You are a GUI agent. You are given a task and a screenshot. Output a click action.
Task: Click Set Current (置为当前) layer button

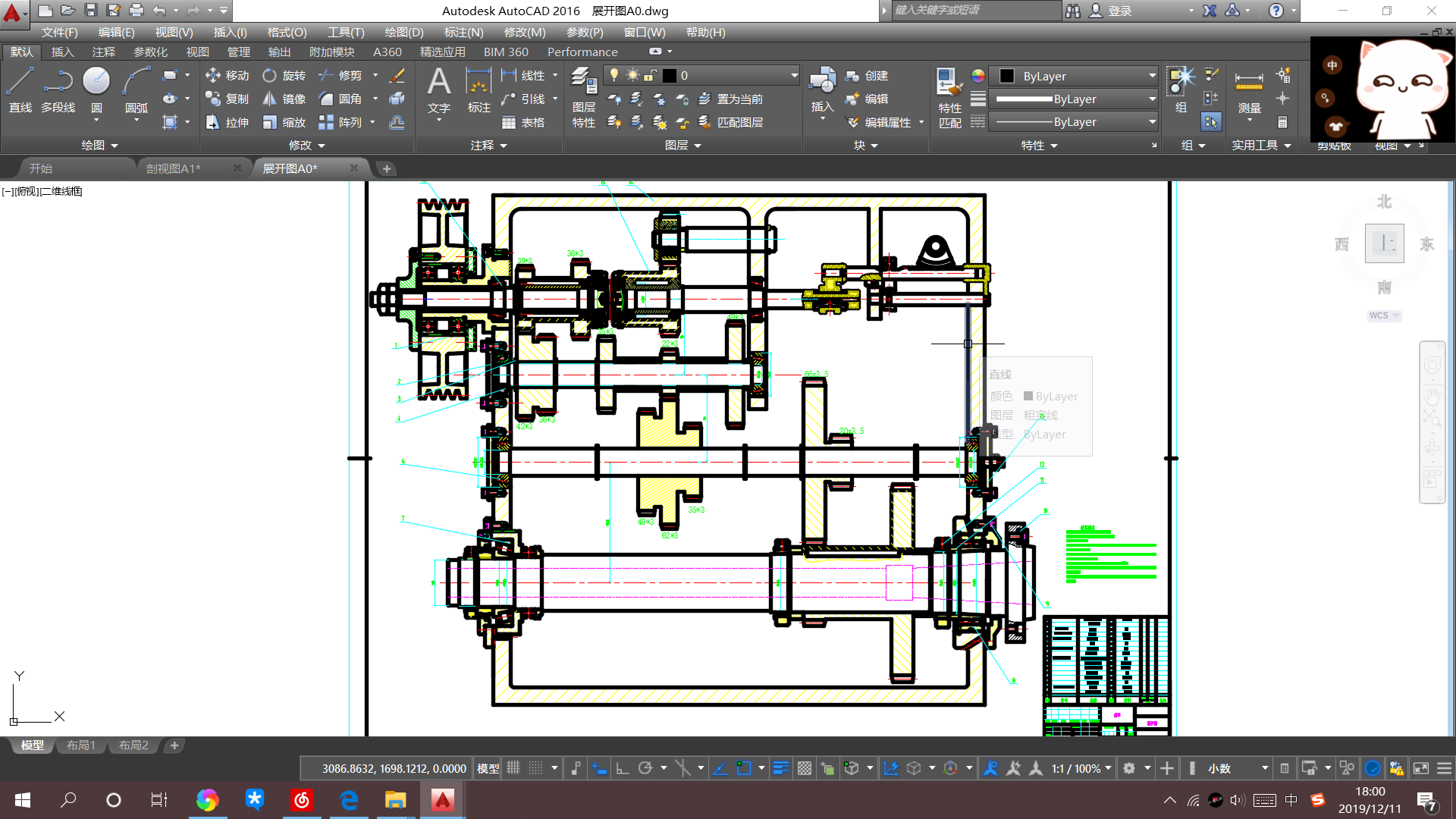(731, 99)
